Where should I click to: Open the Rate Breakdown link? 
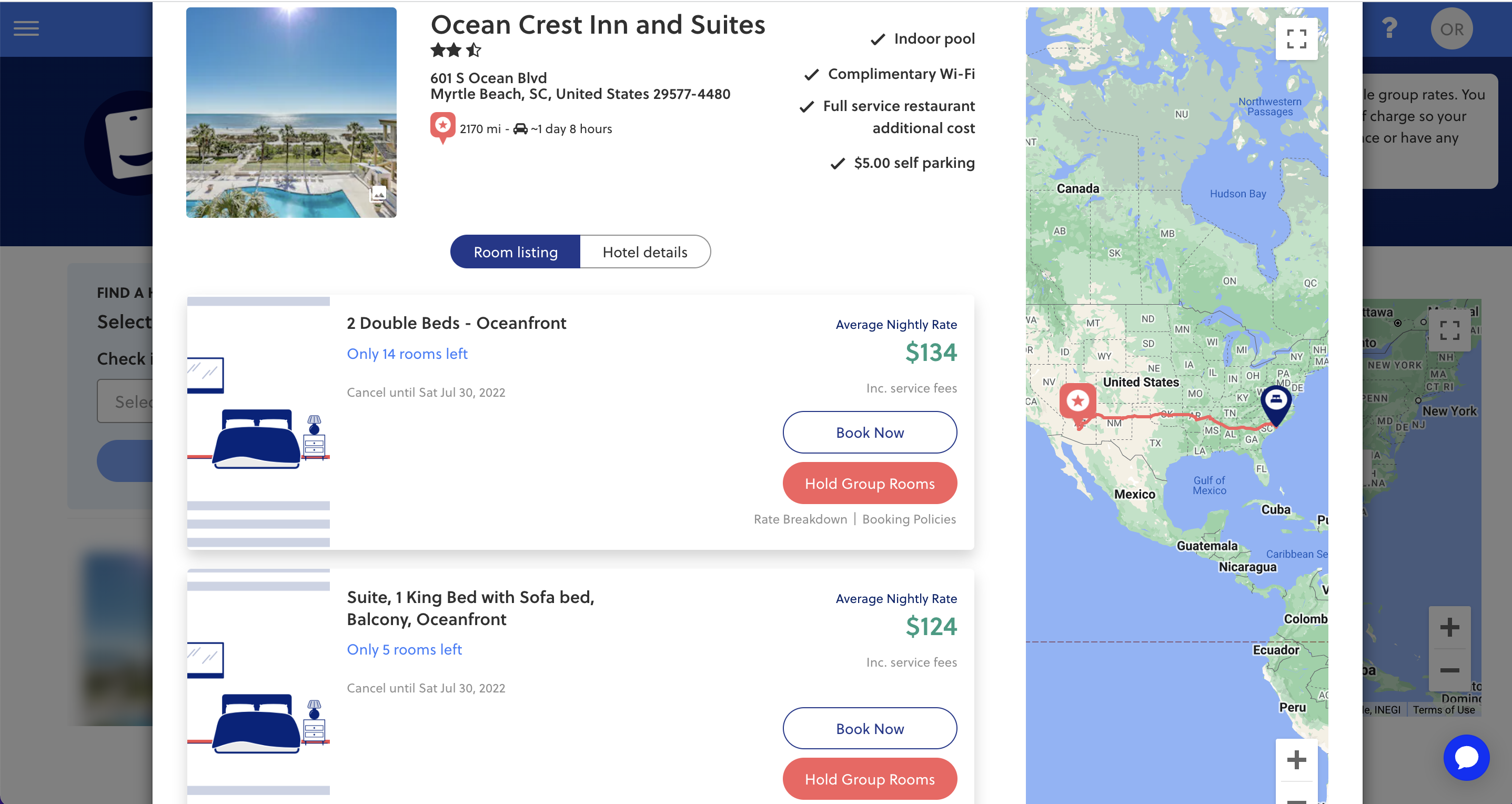coord(800,519)
